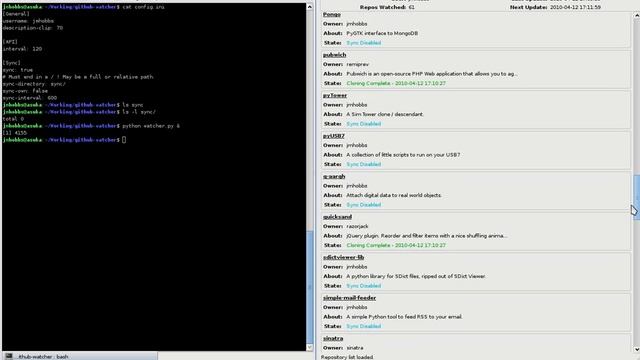Image resolution: width=640 pixels, height=360 pixels.
Task: Click 'A simple Python tool to feed RSS' text
Action: coord(404,316)
